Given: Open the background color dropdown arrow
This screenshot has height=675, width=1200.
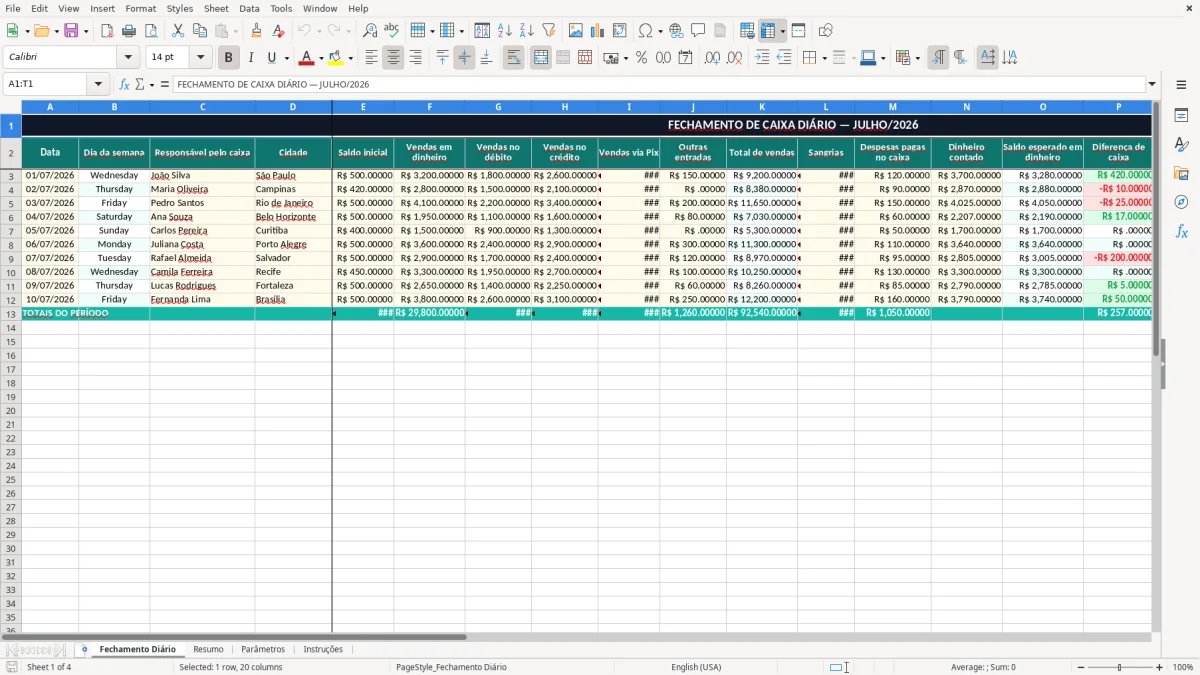Looking at the screenshot, I should pos(350,58).
